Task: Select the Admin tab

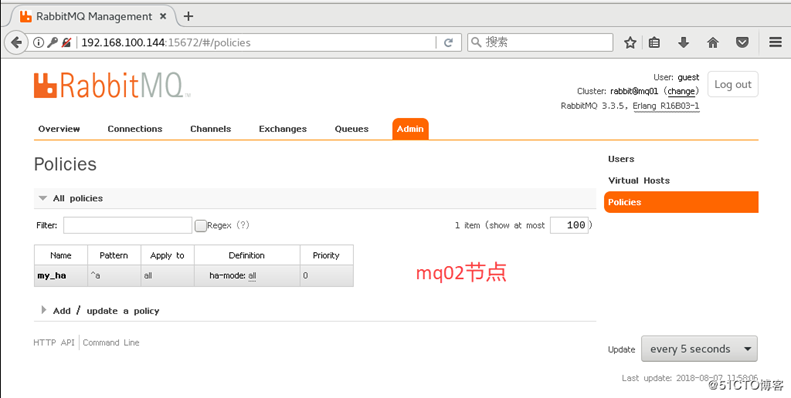Action: pyautogui.click(x=410, y=129)
